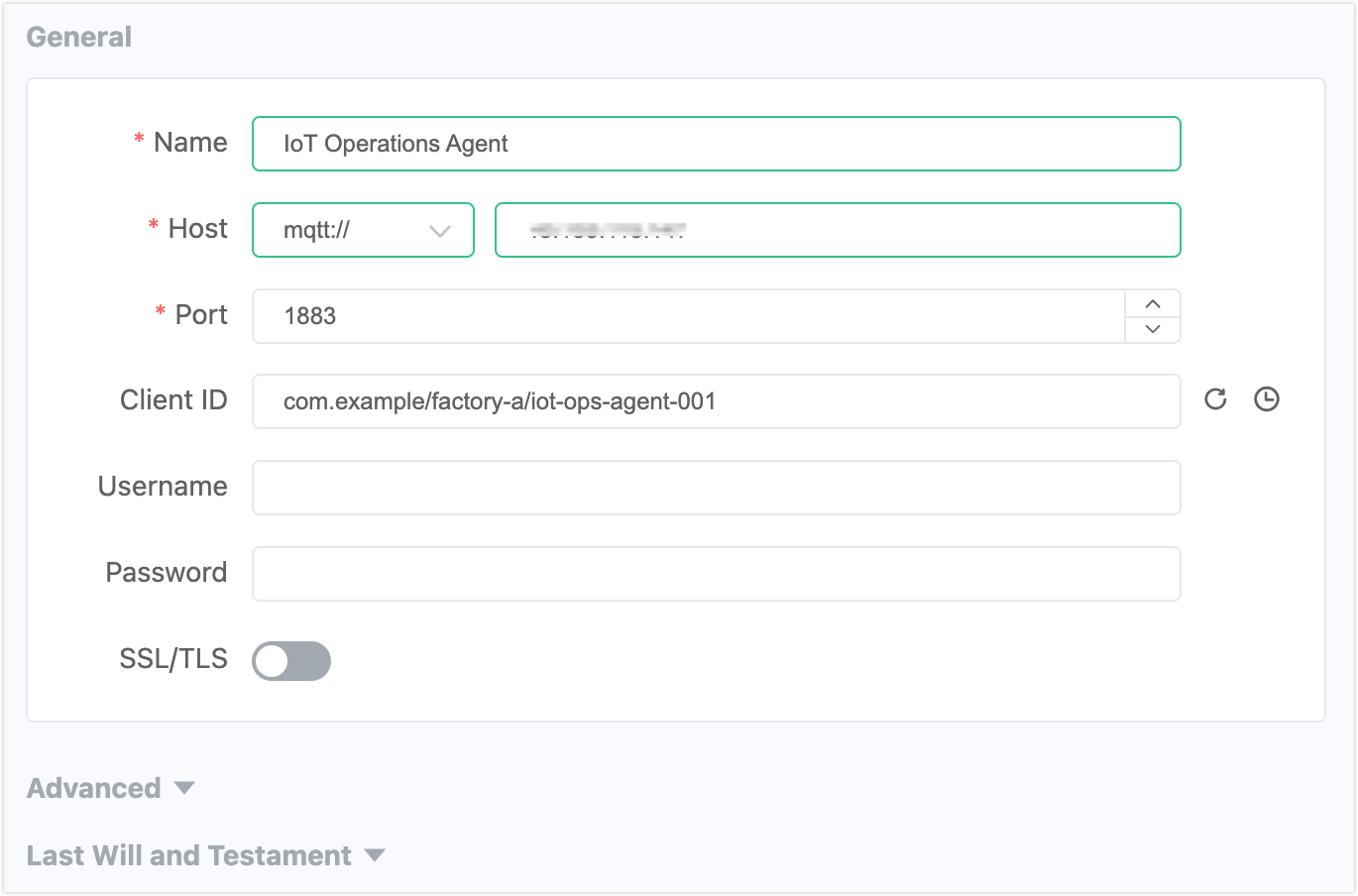This screenshot has width=1358, height=896.
Task: Open Client ID history via clock icon
Action: coord(1266,399)
